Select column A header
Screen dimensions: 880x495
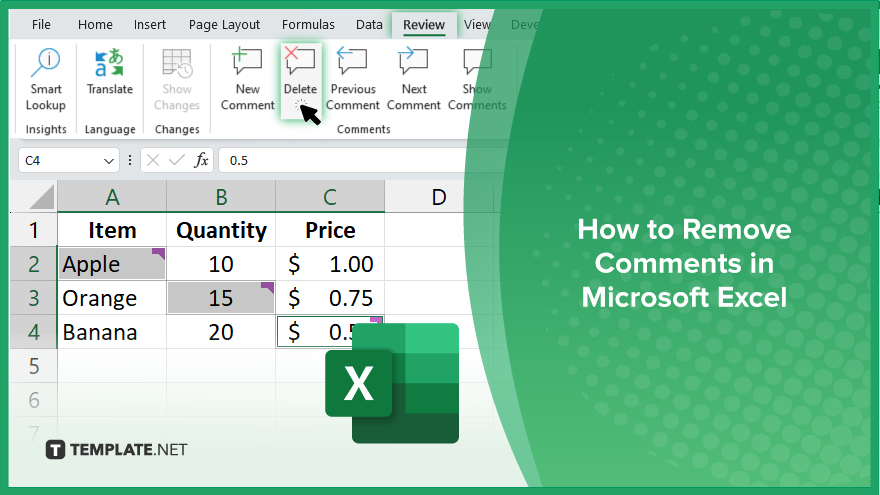pyautogui.click(x=112, y=197)
